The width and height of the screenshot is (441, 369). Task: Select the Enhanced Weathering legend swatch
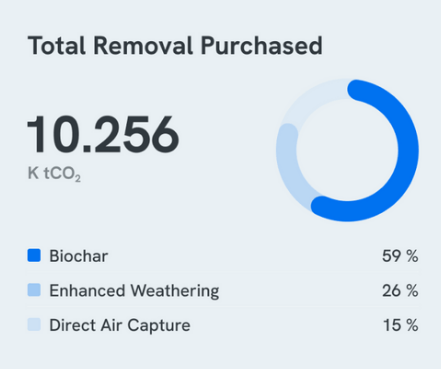pyautogui.click(x=34, y=290)
